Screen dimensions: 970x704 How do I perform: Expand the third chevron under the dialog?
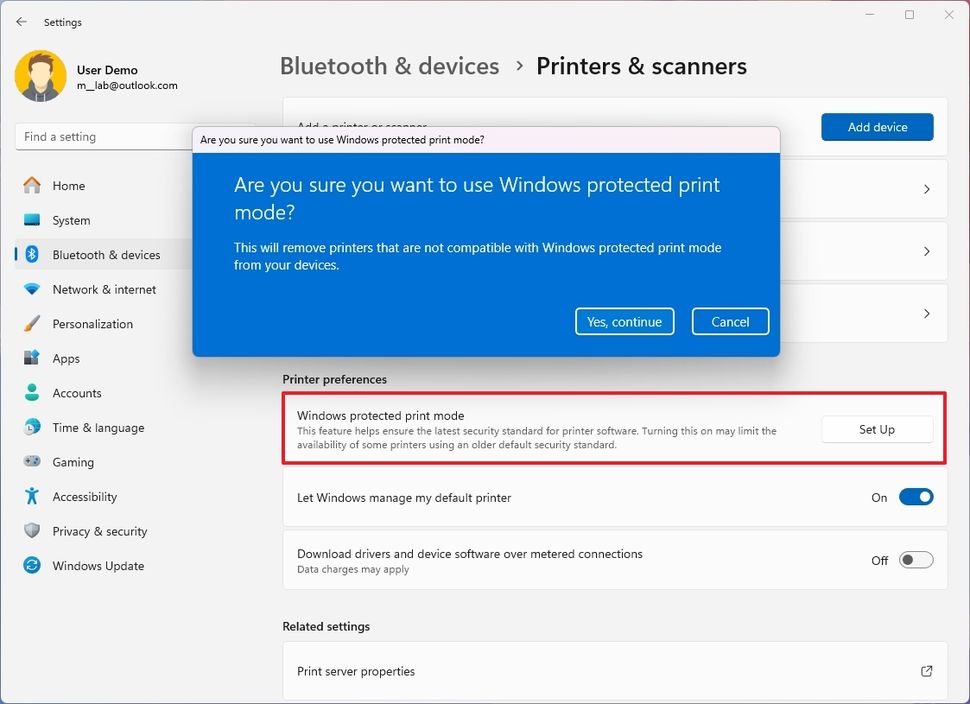(925, 312)
